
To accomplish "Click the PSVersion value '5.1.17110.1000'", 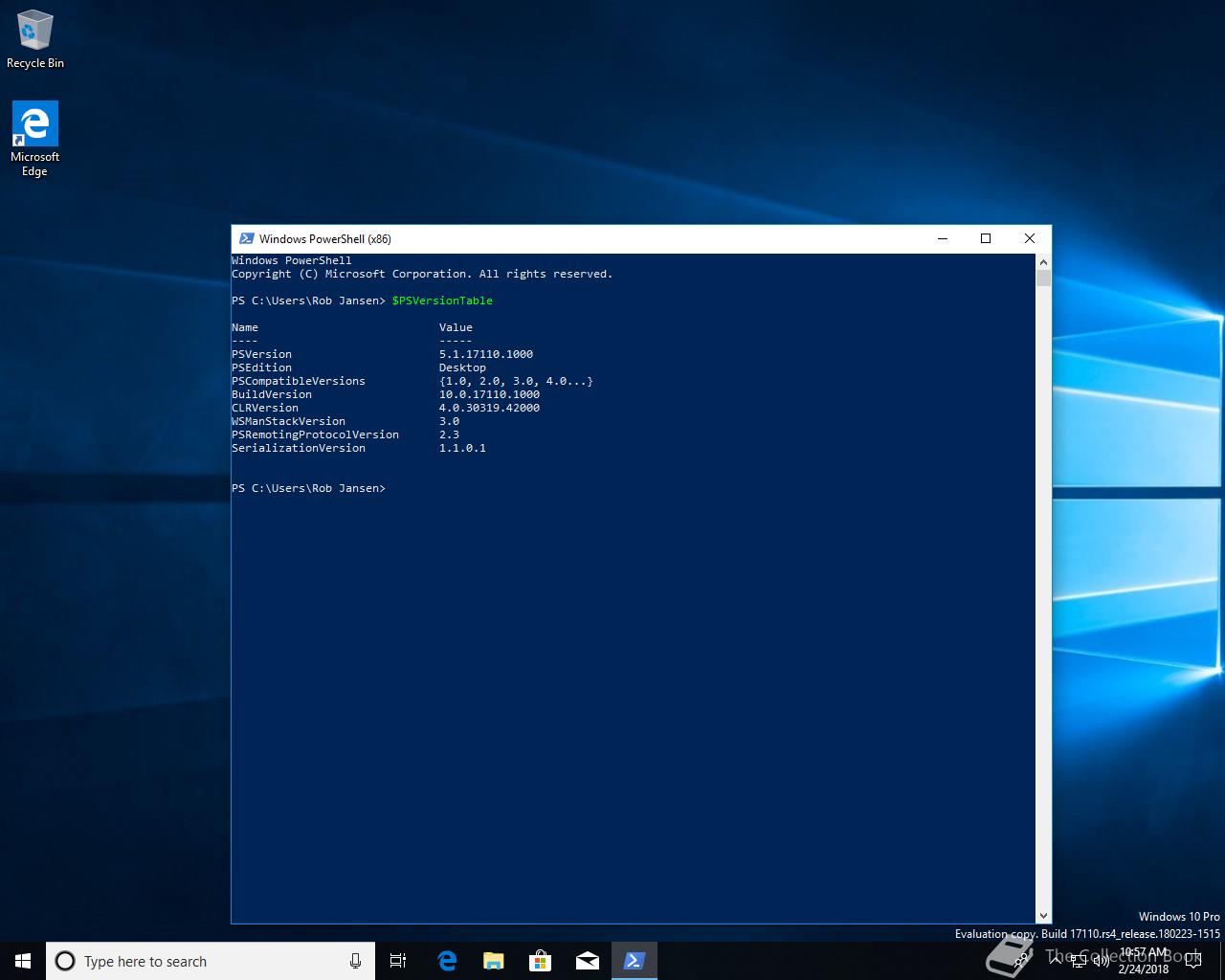I will click(x=486, y=354).
